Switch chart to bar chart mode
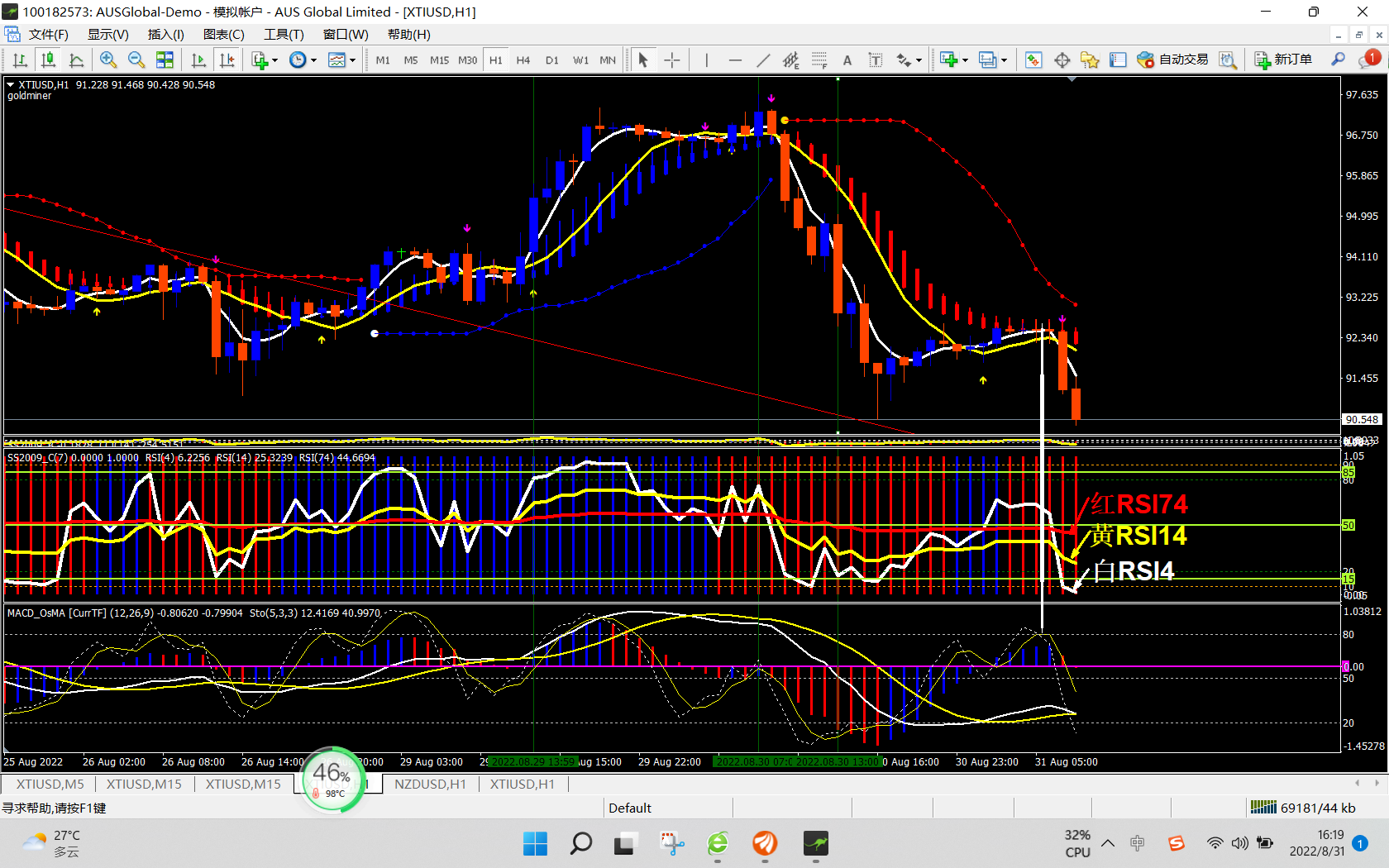 tap(21, 60)
